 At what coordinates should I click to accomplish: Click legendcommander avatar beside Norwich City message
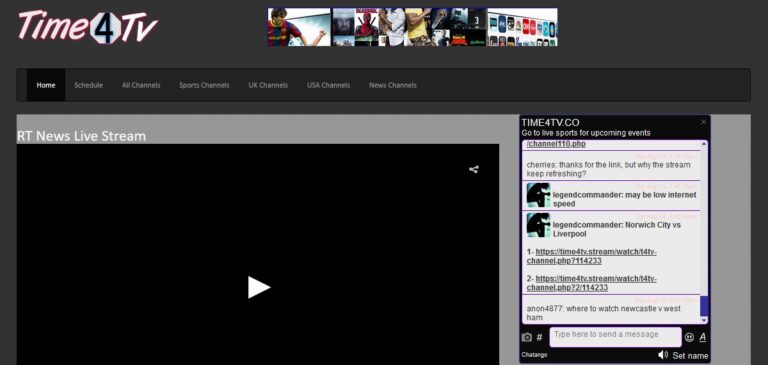click(x=538, y=225)
